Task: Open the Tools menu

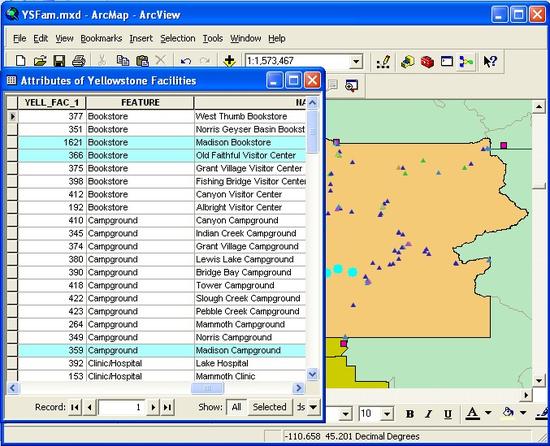Action: [213, 38]
